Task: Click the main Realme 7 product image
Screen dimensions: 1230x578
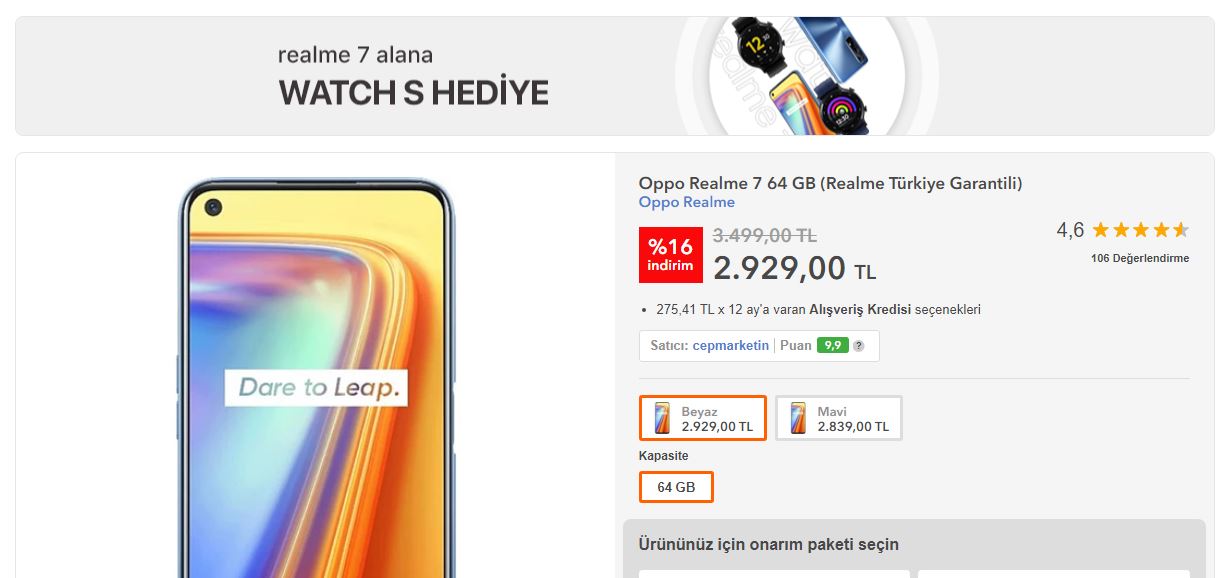Action: [316, 380]
